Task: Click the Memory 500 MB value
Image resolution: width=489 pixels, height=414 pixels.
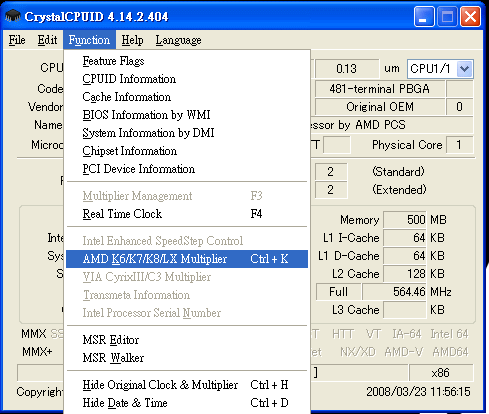Action: (x=405, y=220)
